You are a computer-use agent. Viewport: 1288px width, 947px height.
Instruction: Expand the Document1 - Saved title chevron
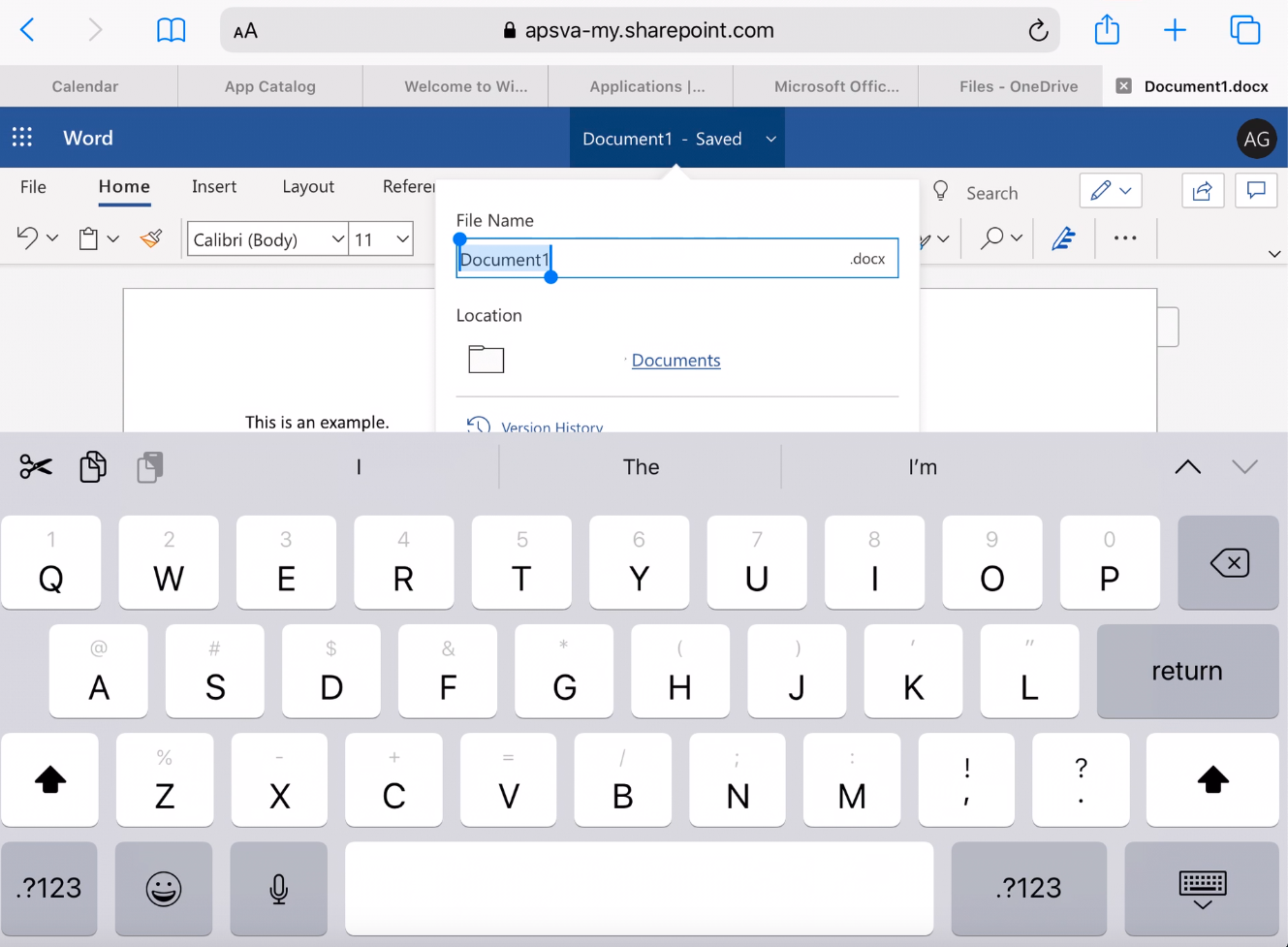770,139
